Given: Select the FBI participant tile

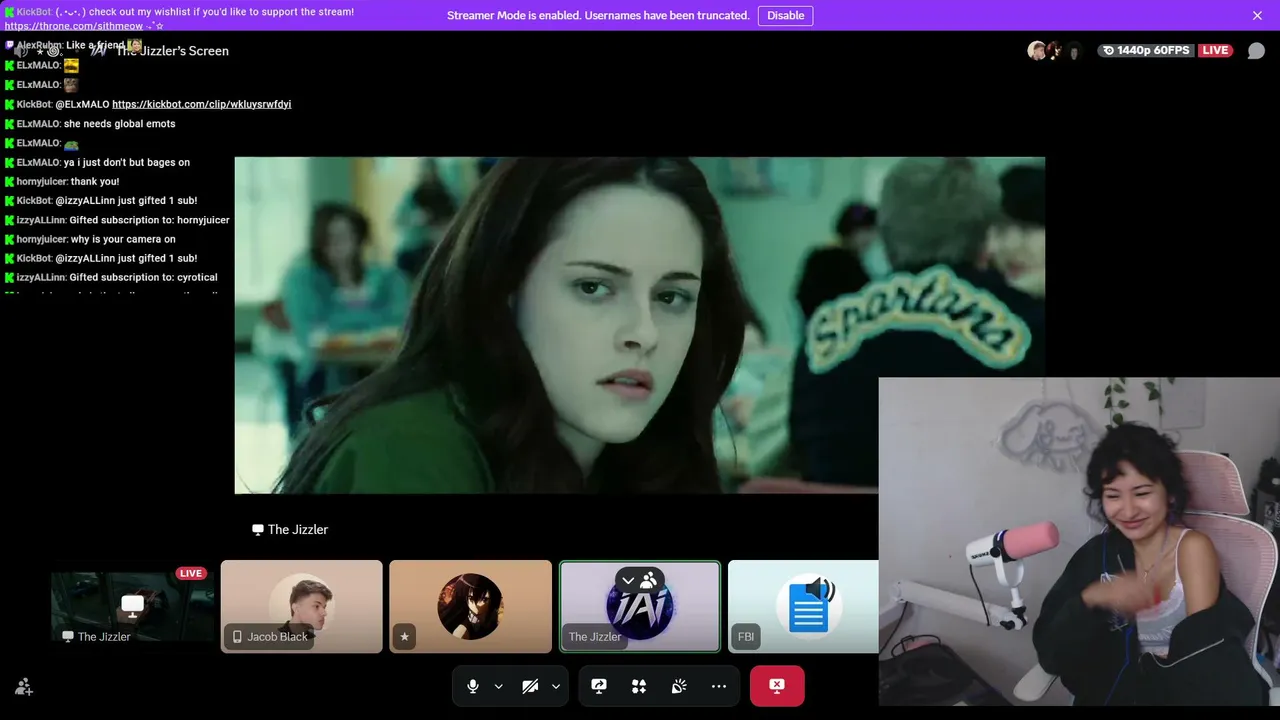Looking at the screenshot, I should tap(803, 606).
